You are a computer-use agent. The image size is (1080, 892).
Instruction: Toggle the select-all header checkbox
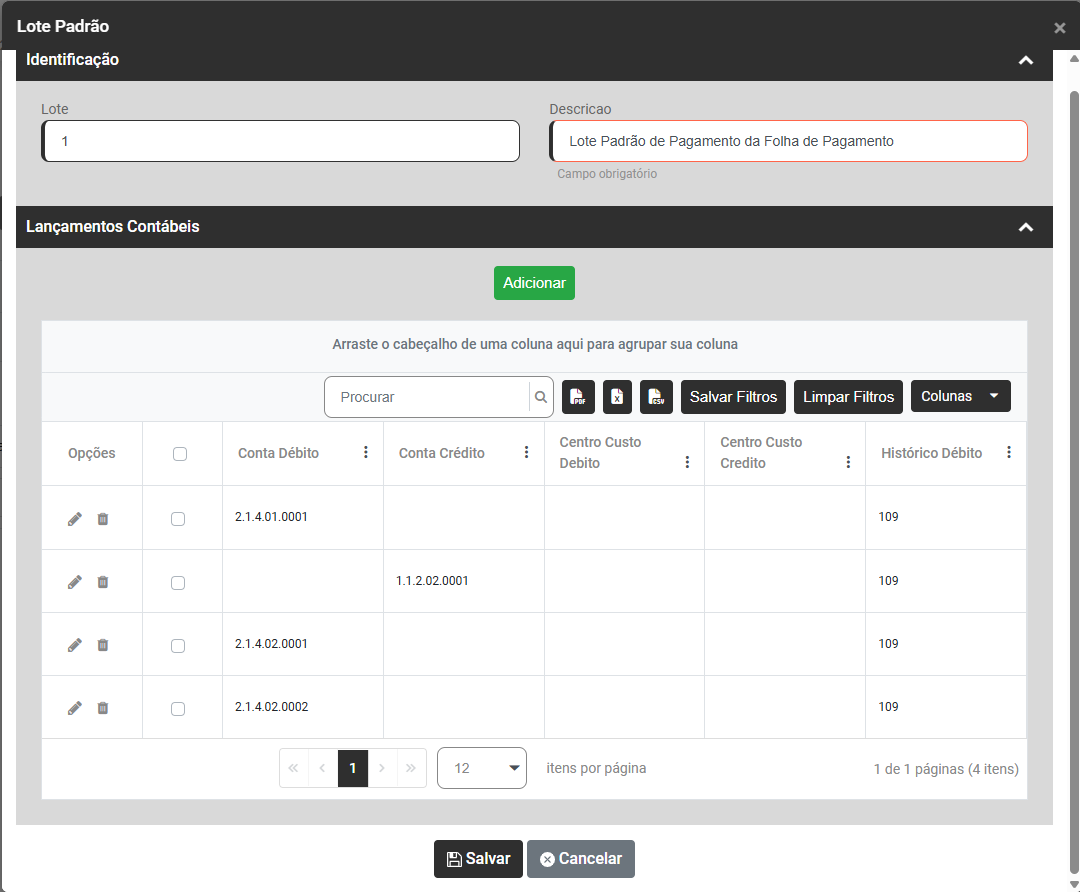[180, 454]
